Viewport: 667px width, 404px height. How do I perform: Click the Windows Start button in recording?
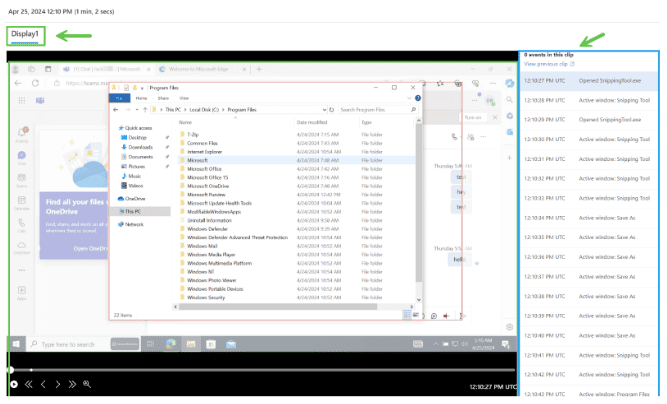click(x=16, y=344)
